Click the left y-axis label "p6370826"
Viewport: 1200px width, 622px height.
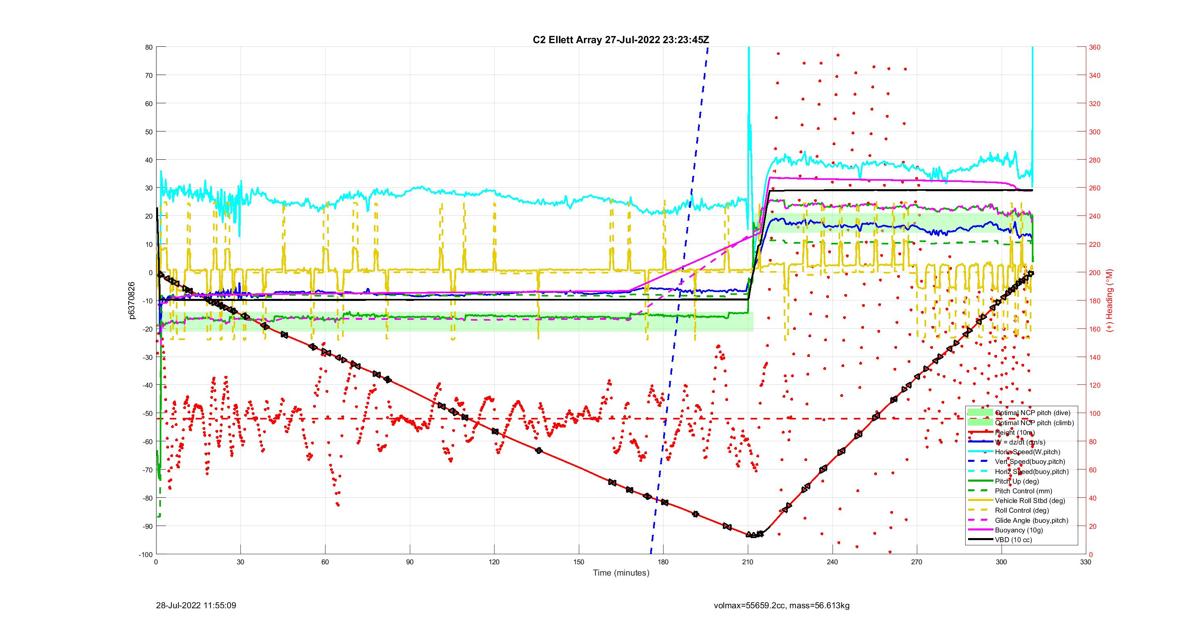tap(131, 300)
